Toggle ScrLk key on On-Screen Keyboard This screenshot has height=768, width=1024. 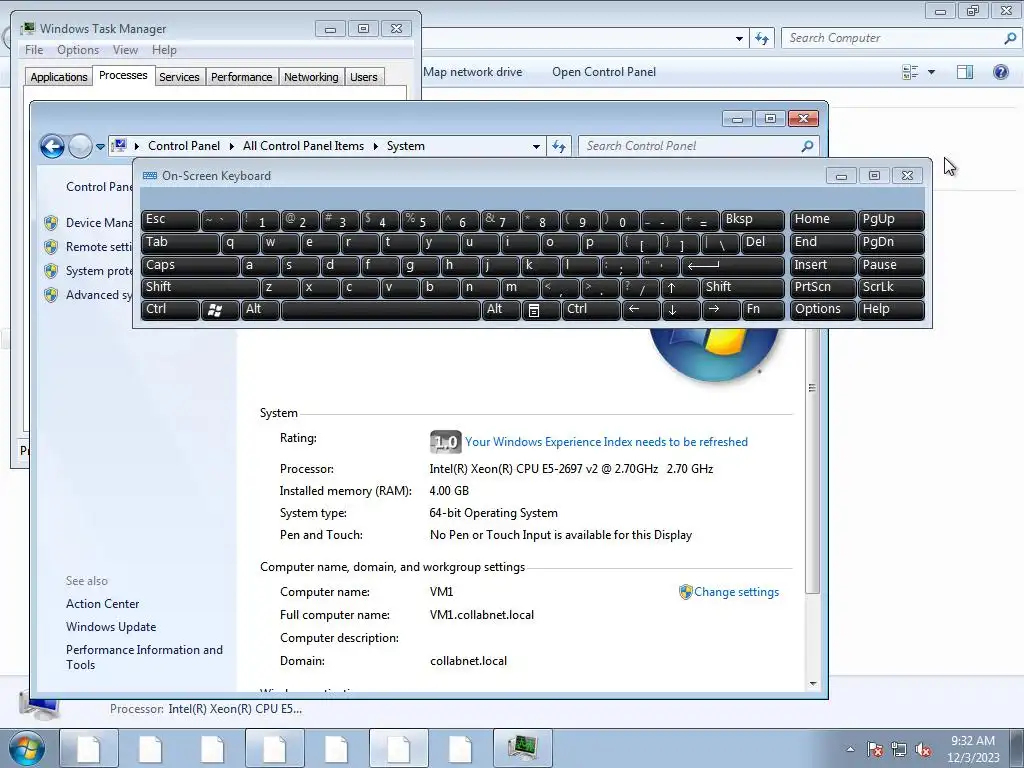pyautogui.click(x=891, y=287)
